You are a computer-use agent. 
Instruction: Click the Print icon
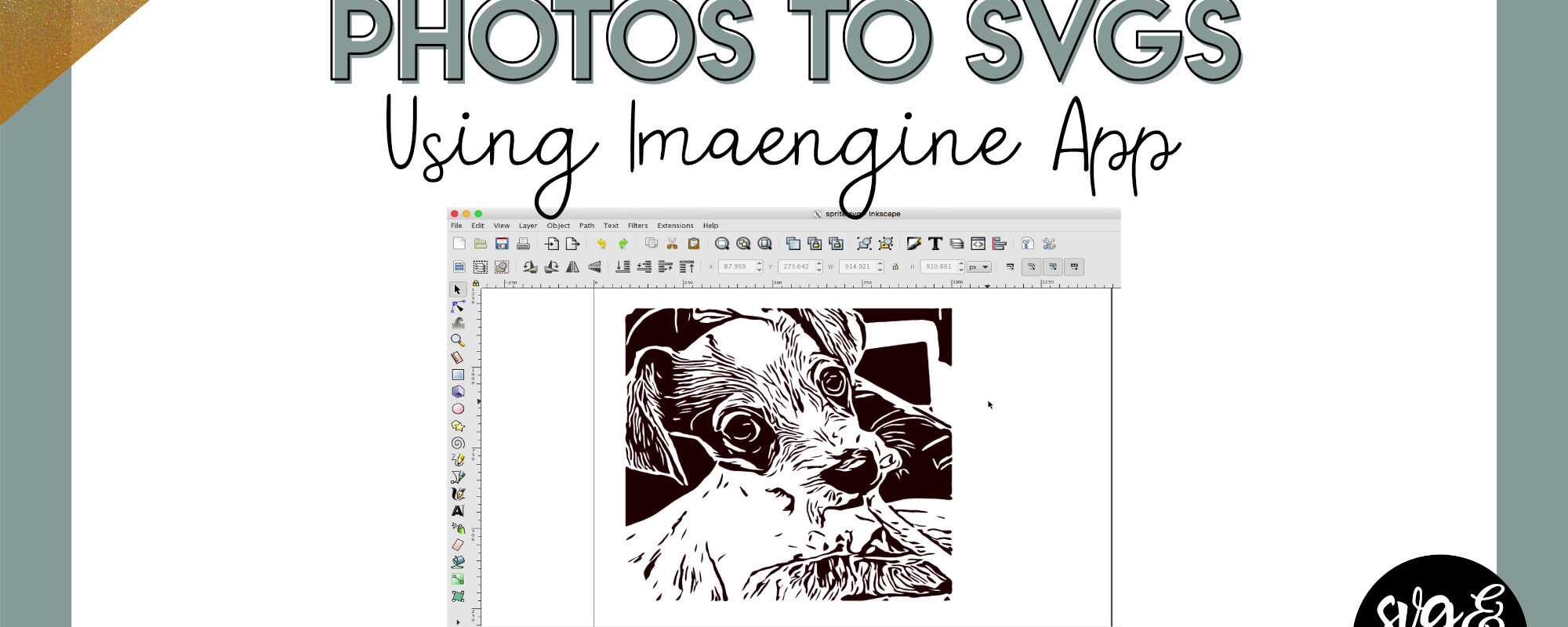523,244
